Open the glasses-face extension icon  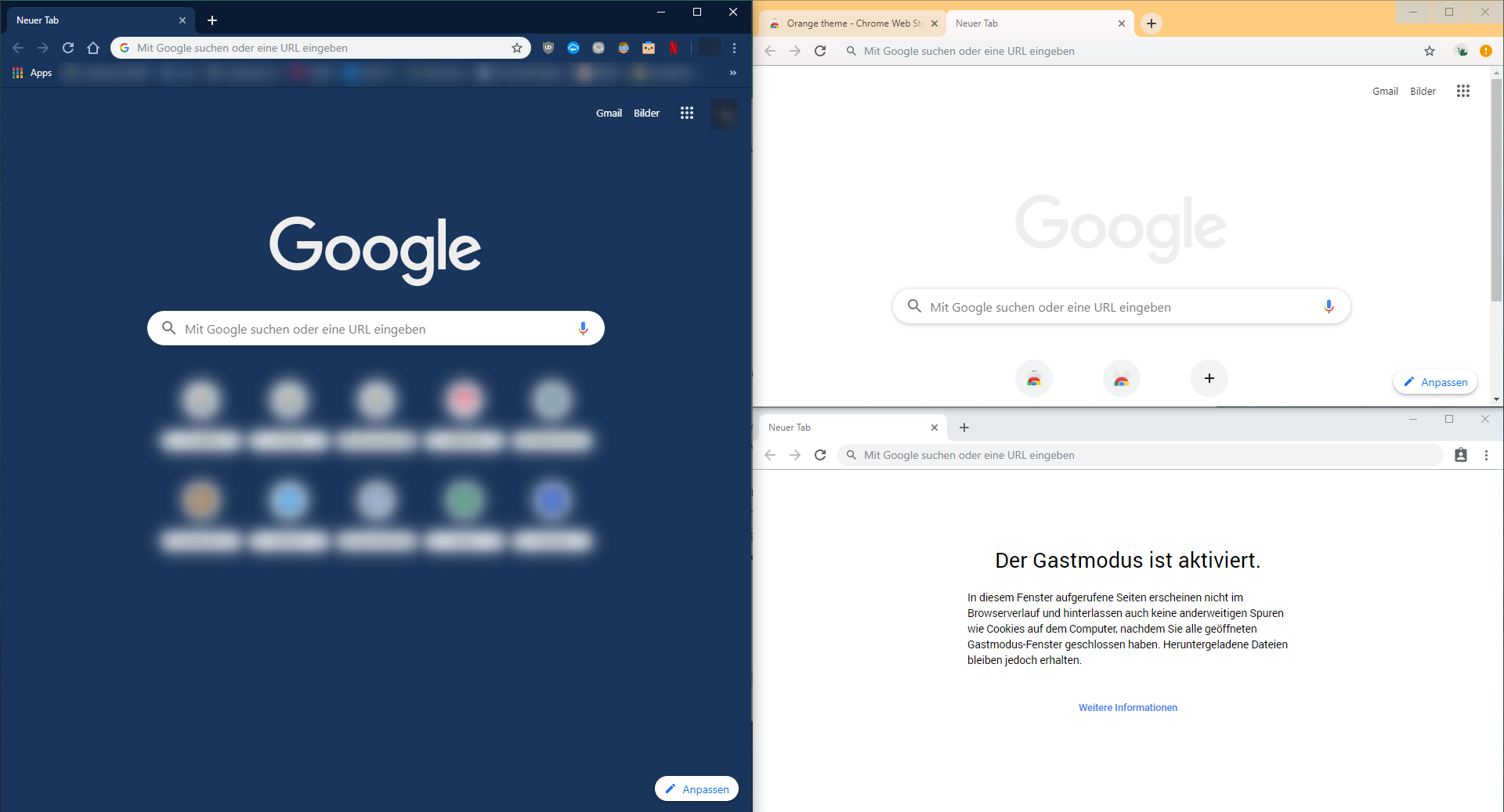624,48
